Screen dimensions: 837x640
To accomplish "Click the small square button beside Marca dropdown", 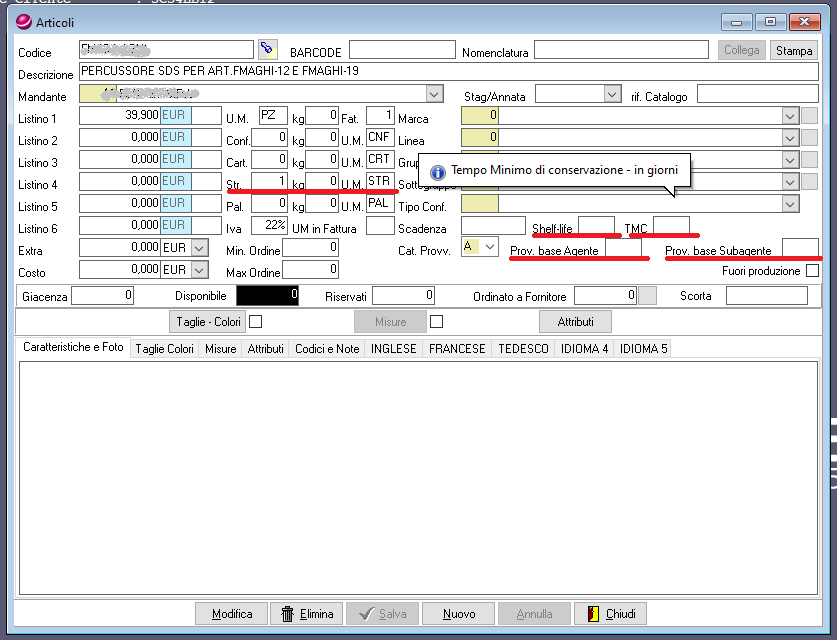I will [809, 115].
